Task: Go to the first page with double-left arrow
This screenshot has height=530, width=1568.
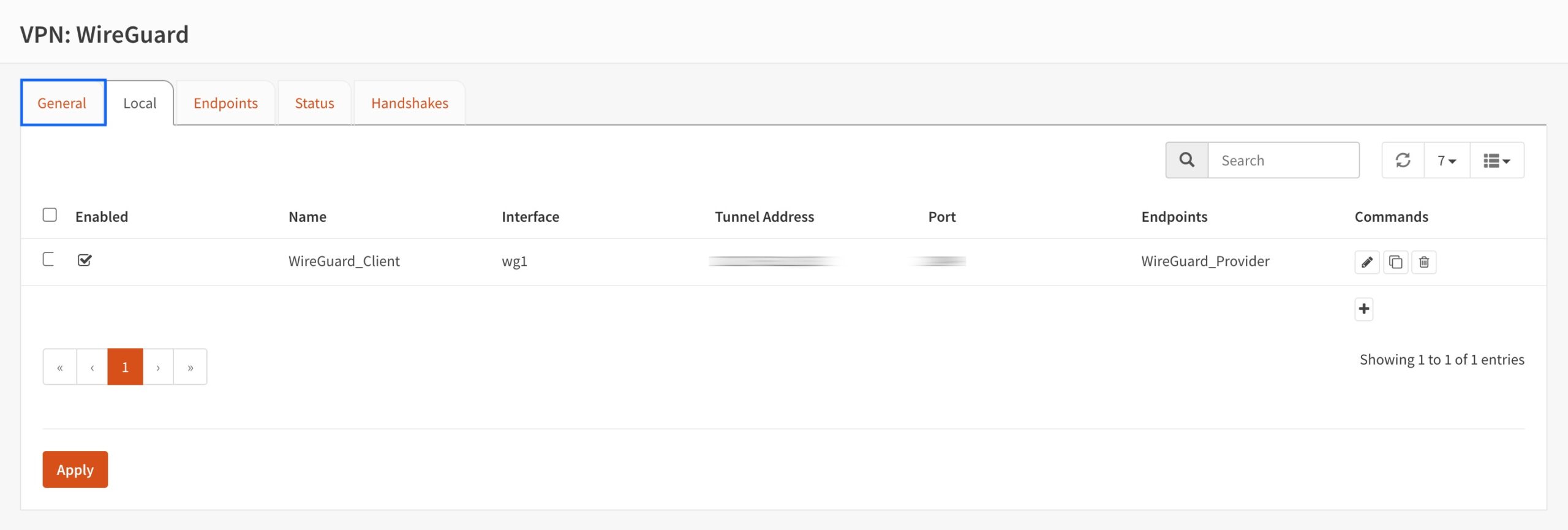Action: point(60,367)
